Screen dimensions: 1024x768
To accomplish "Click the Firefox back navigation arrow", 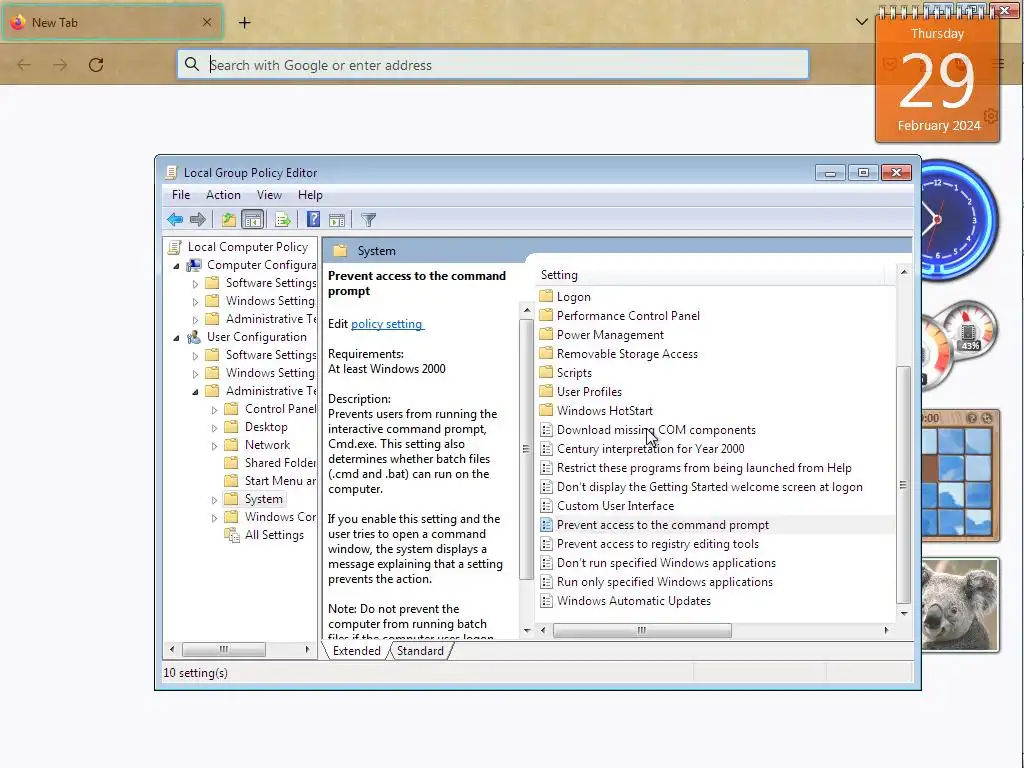I will [x=24, y=65].
